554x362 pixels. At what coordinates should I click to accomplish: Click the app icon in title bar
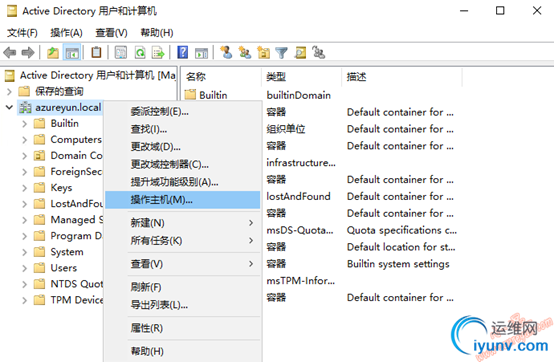coord(12,11)
